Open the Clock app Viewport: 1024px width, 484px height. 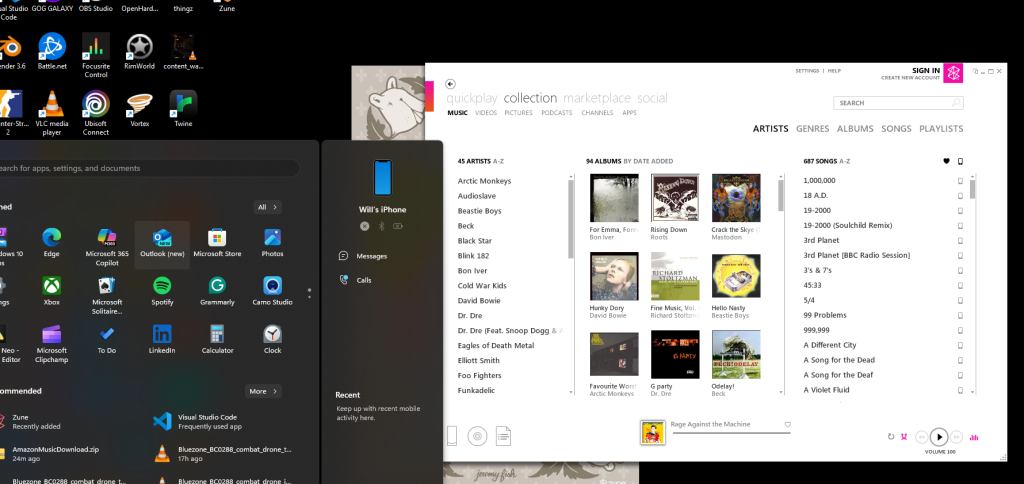272,340
